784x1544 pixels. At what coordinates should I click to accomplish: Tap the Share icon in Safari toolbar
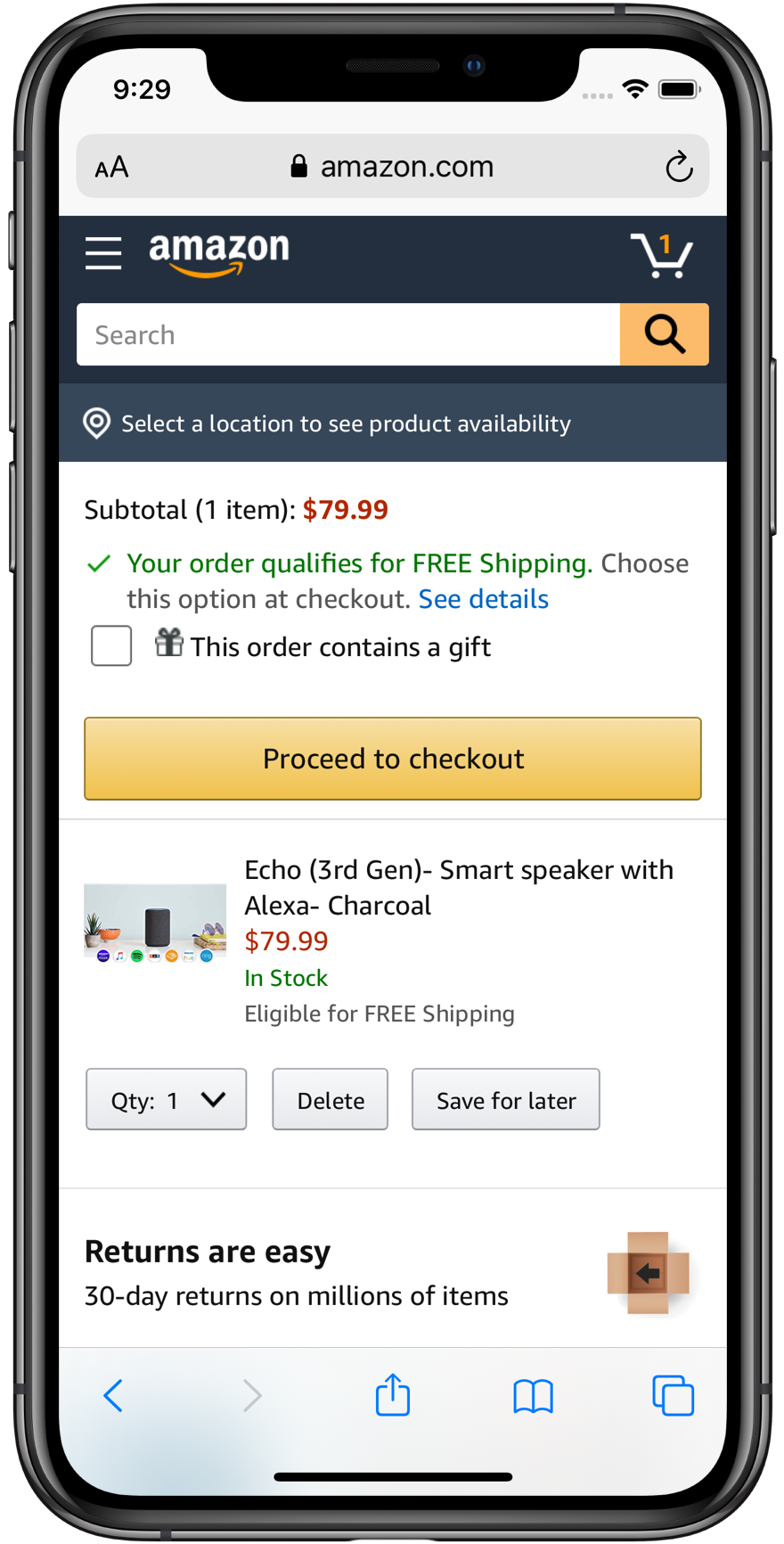coord(392,1395)
